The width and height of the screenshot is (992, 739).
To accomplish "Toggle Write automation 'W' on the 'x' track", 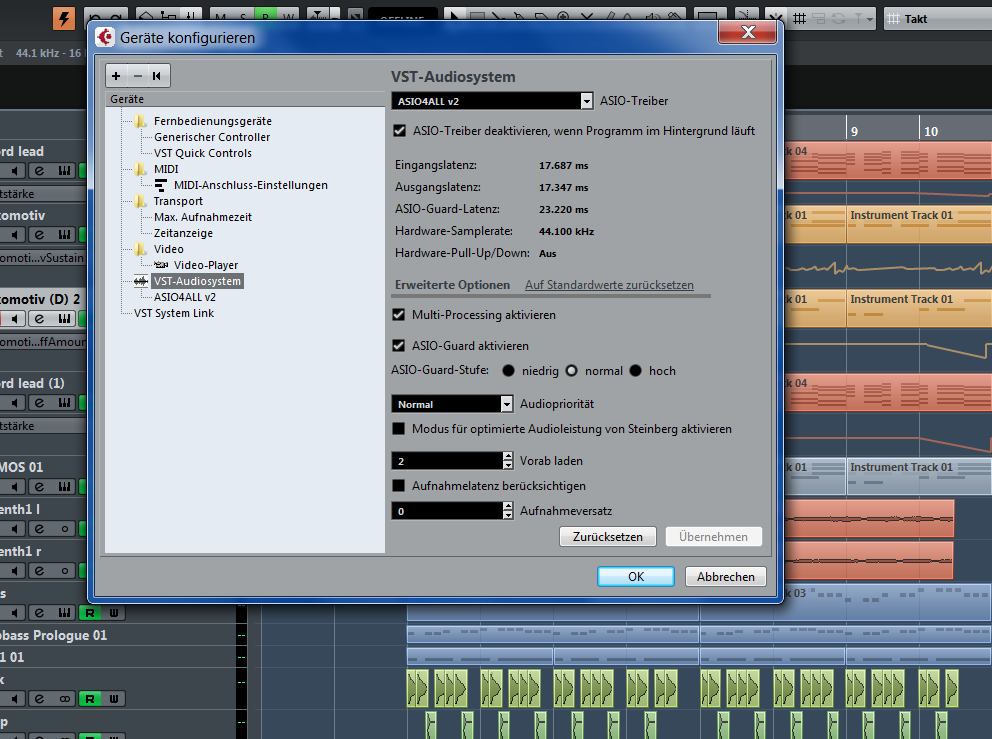I will (x=114, y=699).
